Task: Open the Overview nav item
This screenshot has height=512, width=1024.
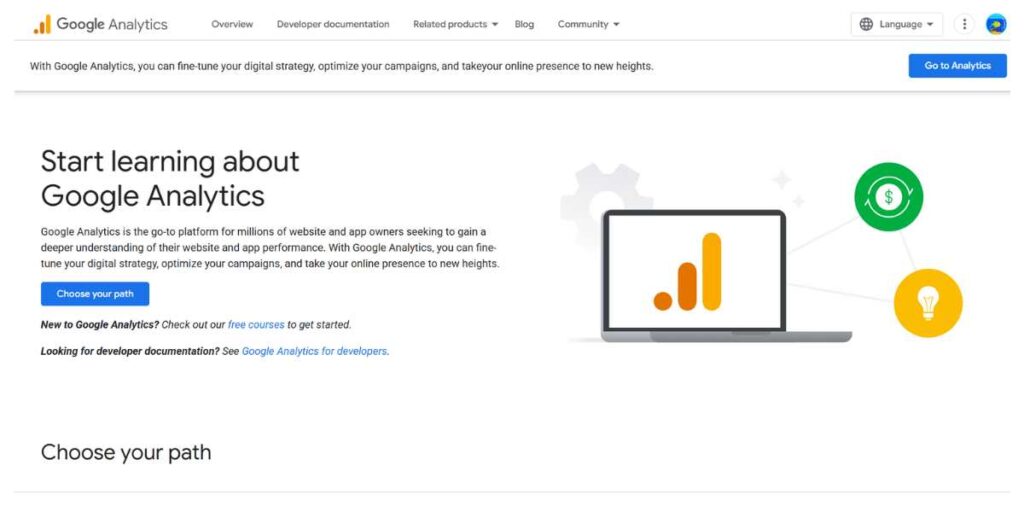Action: [232, 24]
